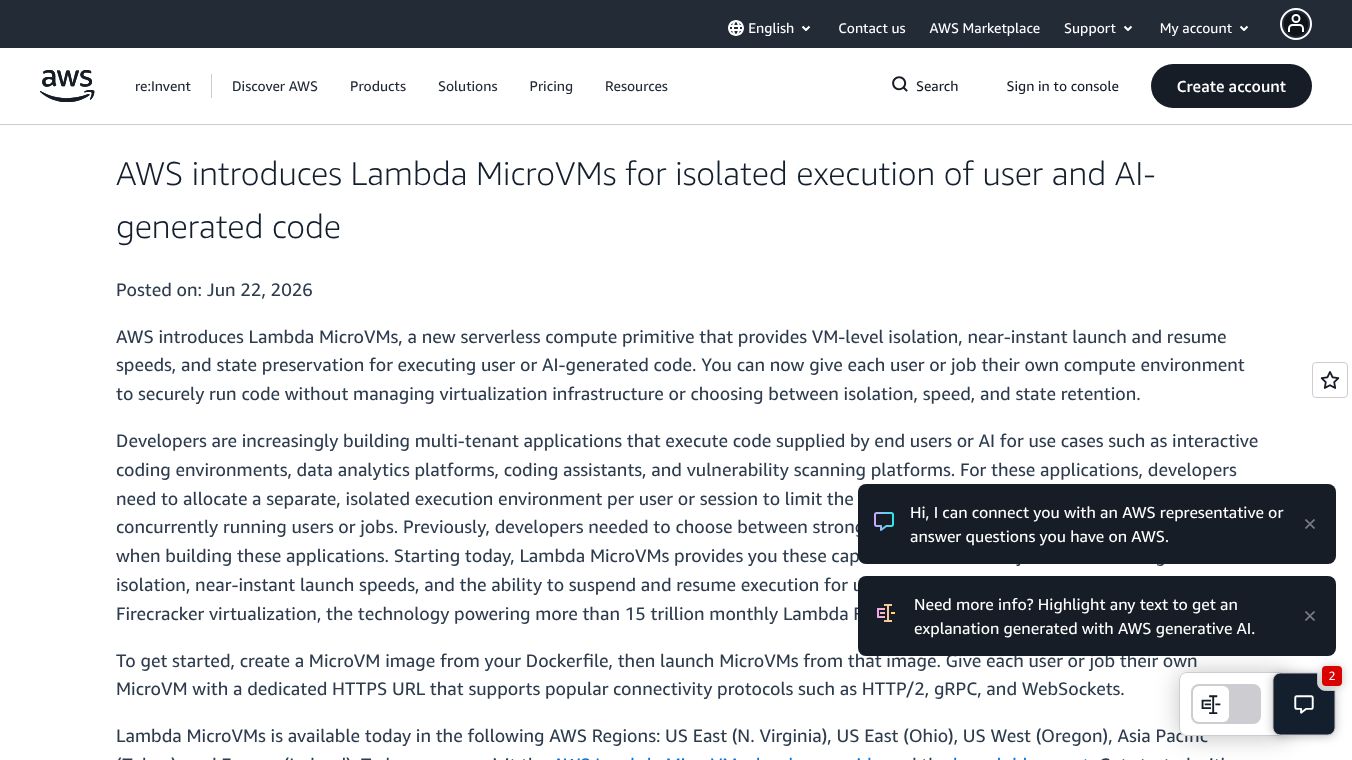Click the chat icon in representative message
This screenshot has width=1352, height=760.
coord(884,521)
